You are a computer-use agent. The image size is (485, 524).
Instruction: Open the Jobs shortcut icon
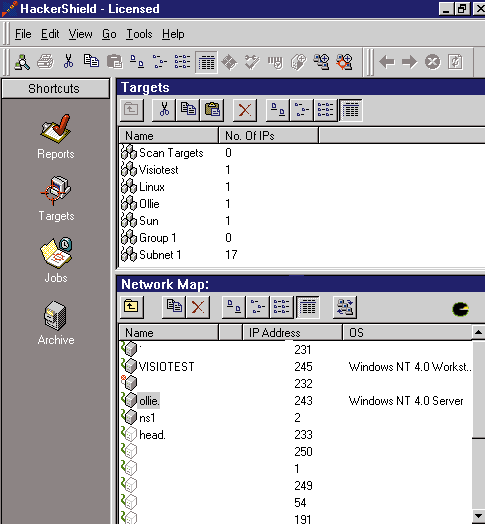[x=56, y=253]
